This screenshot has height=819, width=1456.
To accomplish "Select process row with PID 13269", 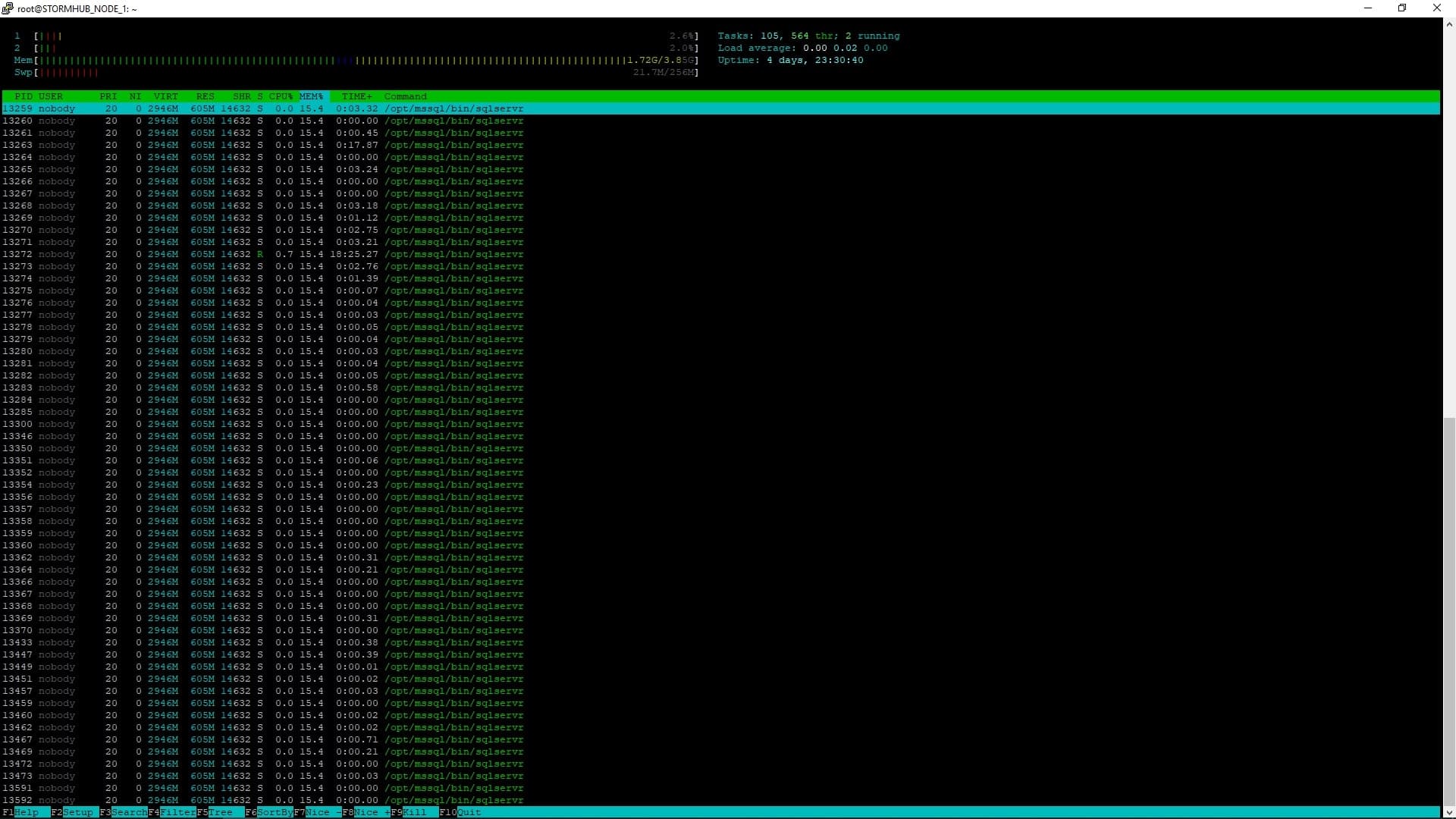I will tap(263, 218).
